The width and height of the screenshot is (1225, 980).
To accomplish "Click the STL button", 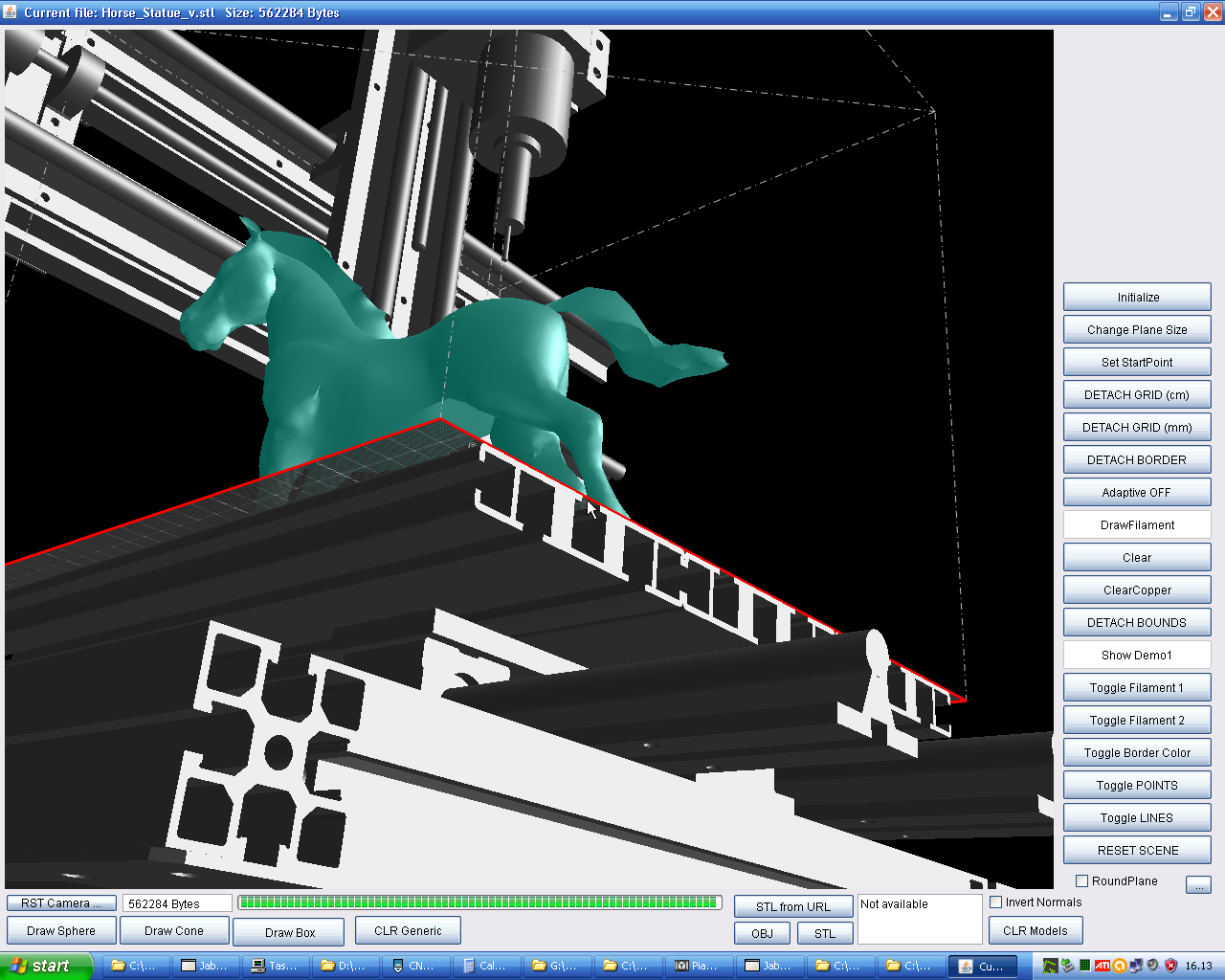I will click(x=825, y=934).
